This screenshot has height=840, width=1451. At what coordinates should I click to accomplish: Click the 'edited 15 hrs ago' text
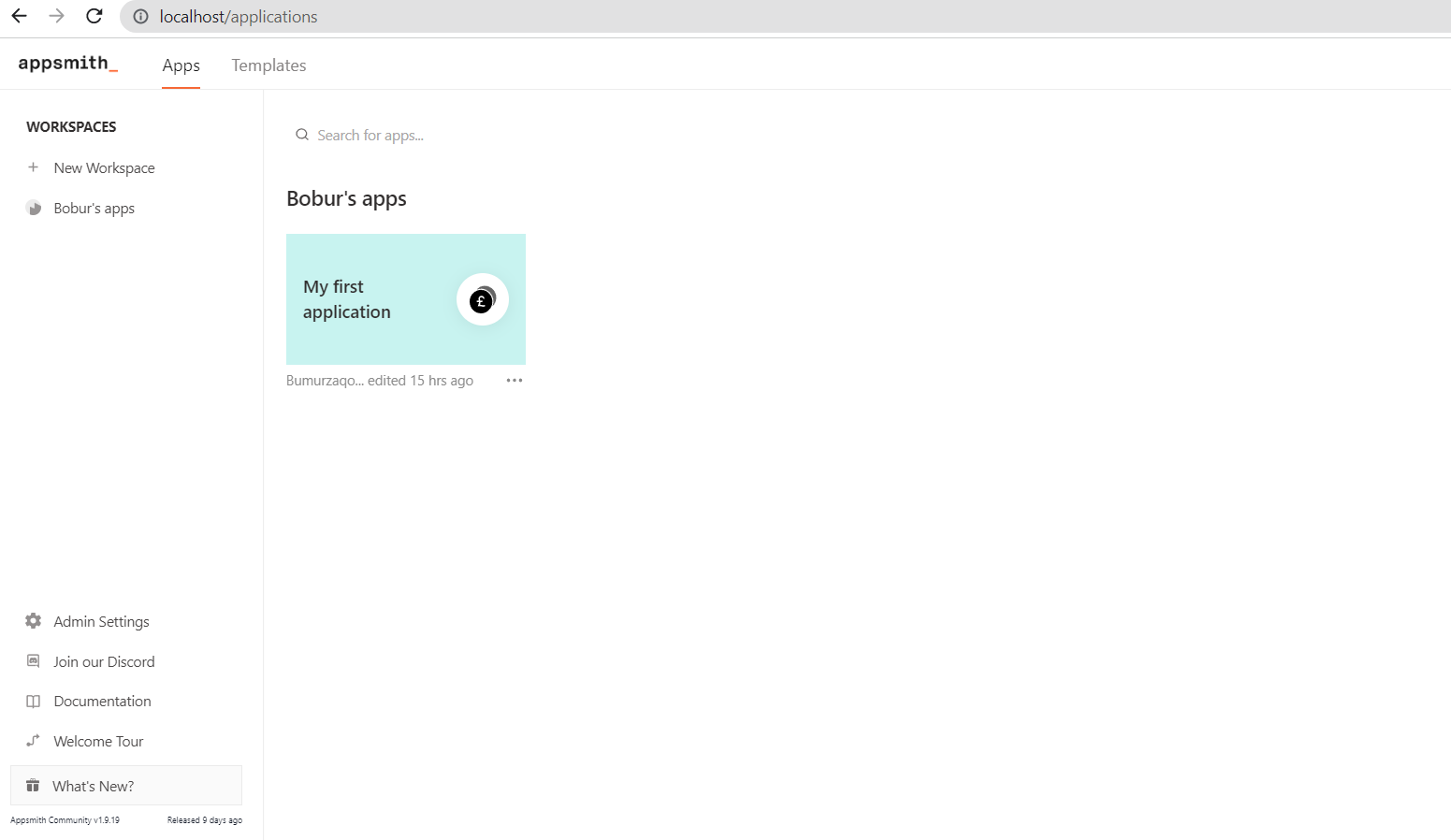[420, 381]
